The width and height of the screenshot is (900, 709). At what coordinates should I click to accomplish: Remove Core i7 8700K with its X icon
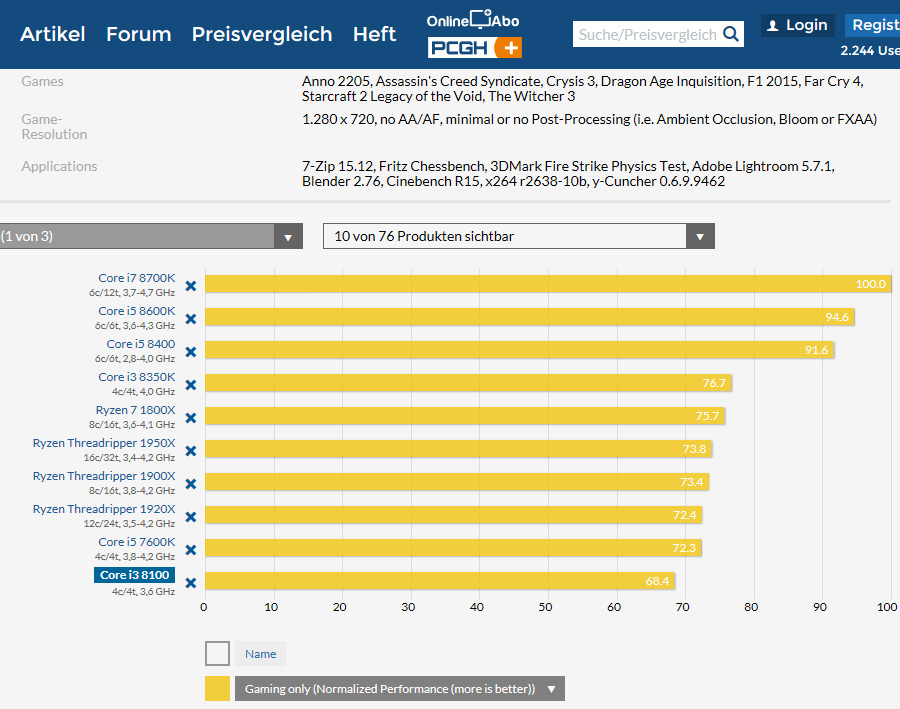(191, 286)
